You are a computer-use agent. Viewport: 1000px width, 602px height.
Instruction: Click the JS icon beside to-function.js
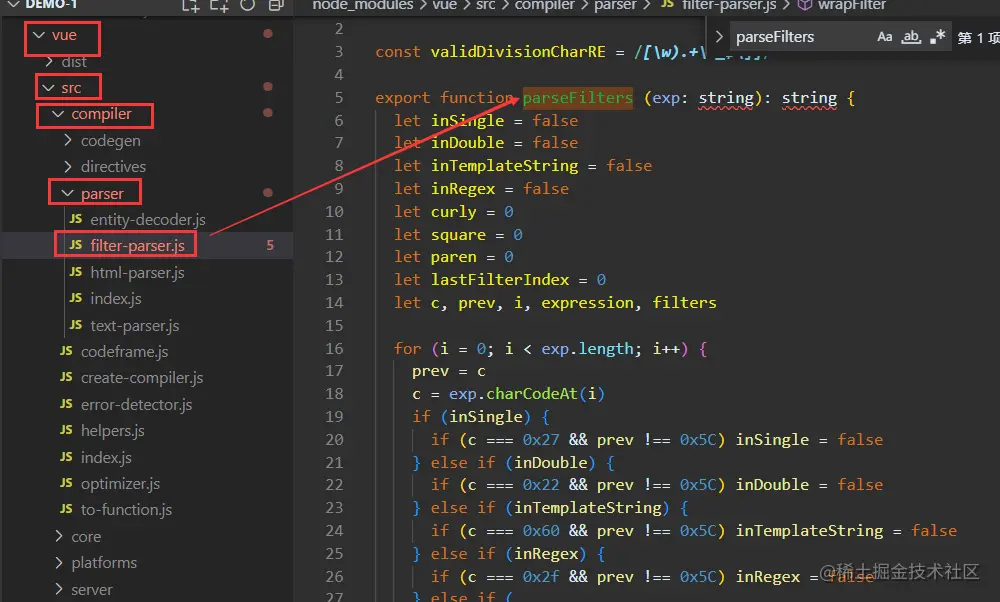point(66,509)
